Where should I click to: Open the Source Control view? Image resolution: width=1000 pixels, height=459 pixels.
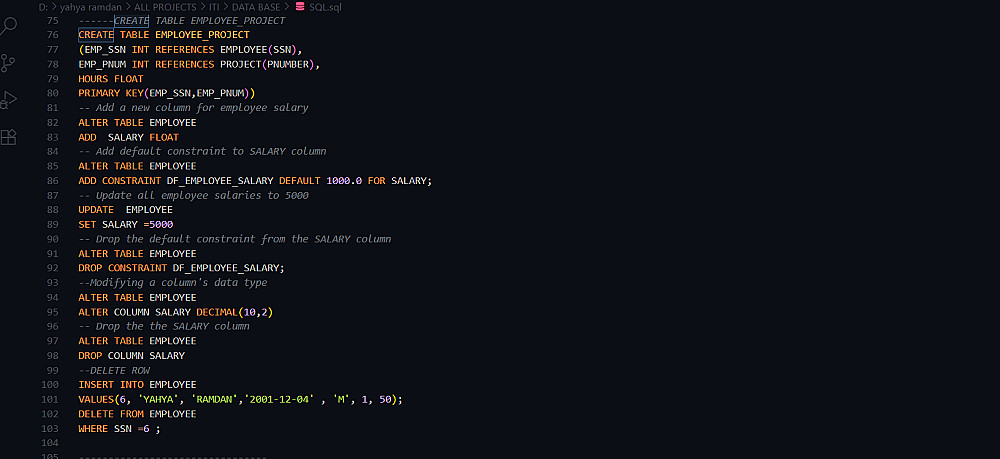[8, 63]
